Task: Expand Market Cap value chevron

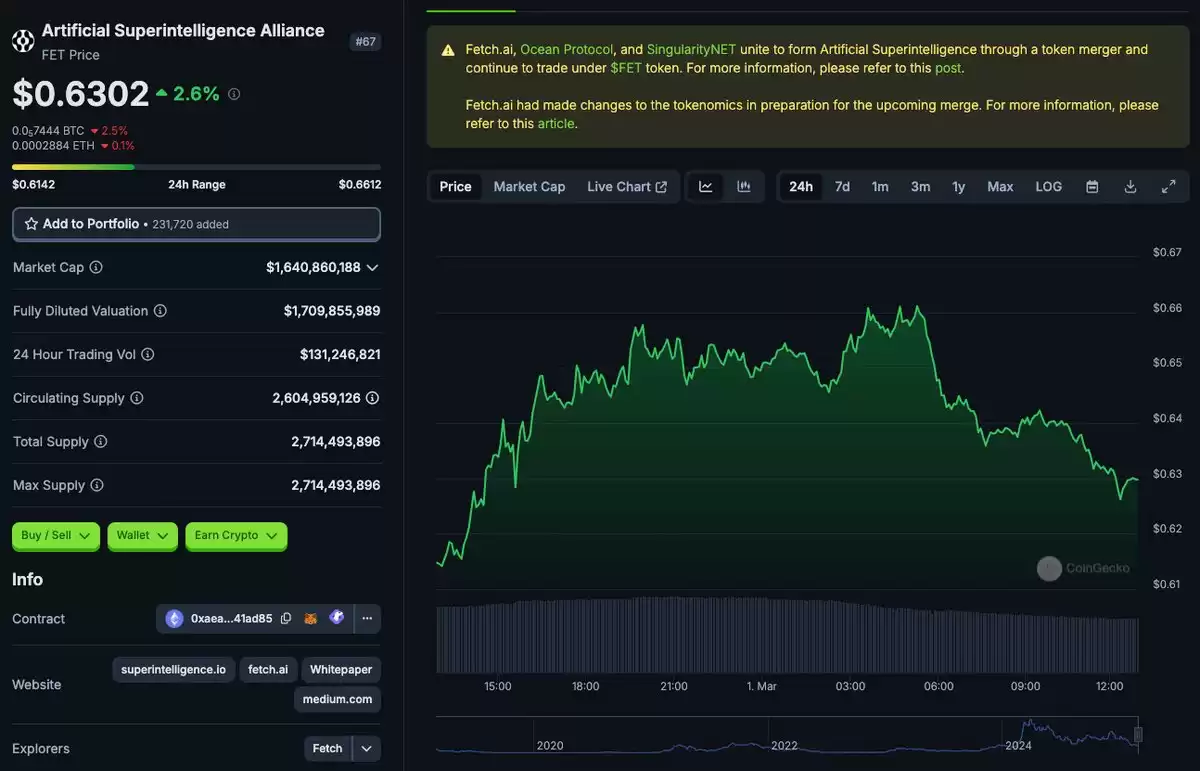Action: [x=373, y=268]
